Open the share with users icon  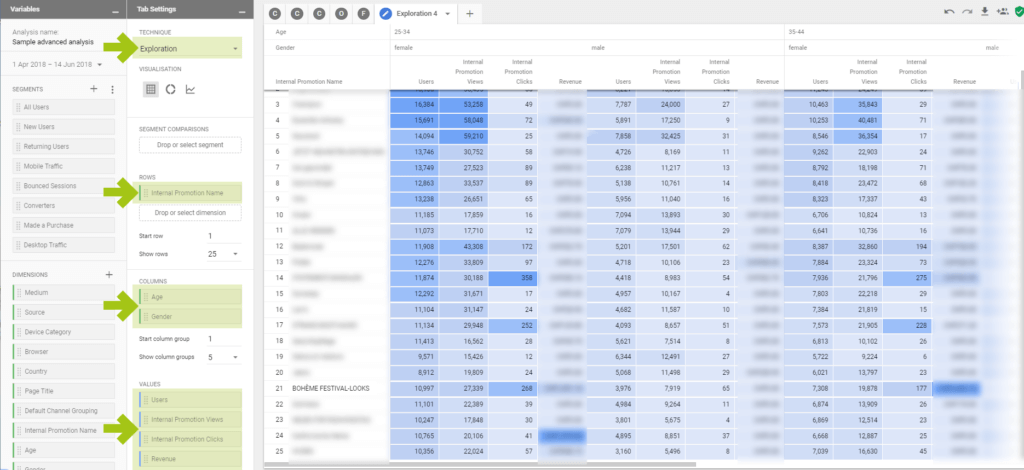(1002, 12)
